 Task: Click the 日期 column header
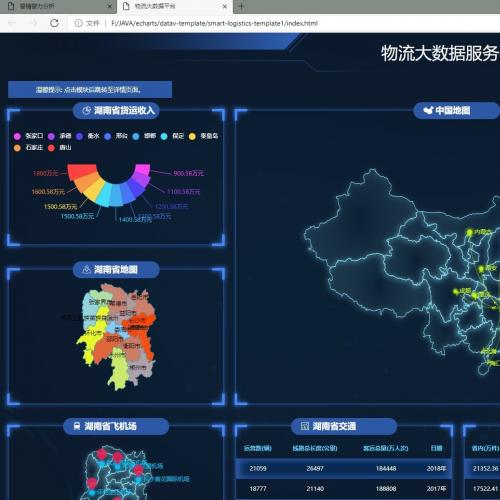tap(436, 448)
